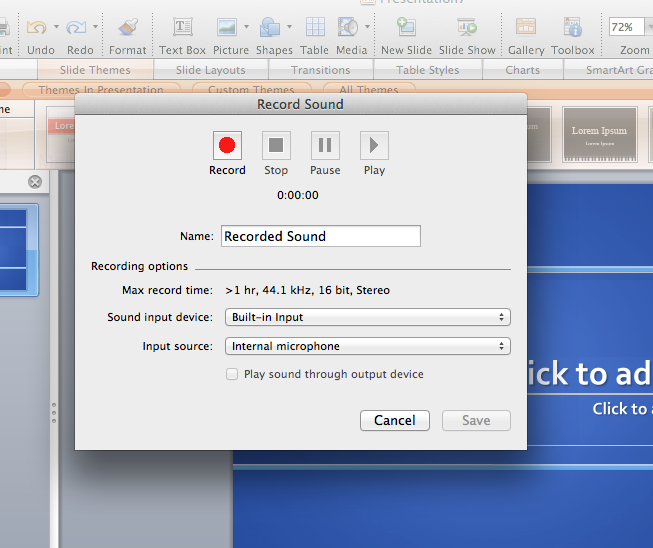This screenshot has height=548, width=653.
Task: Open the Toolbox toolbar icon
Action: [573, 27]
